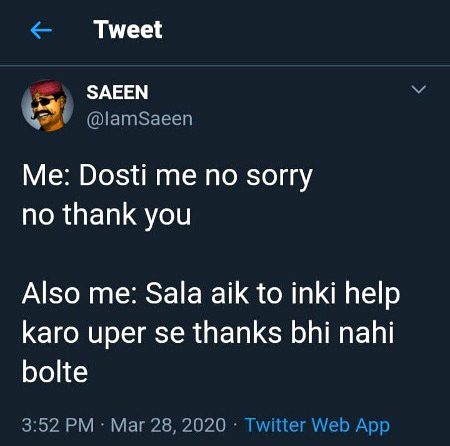Select the word 'sorry' in the first line

[x=279, y=177]
